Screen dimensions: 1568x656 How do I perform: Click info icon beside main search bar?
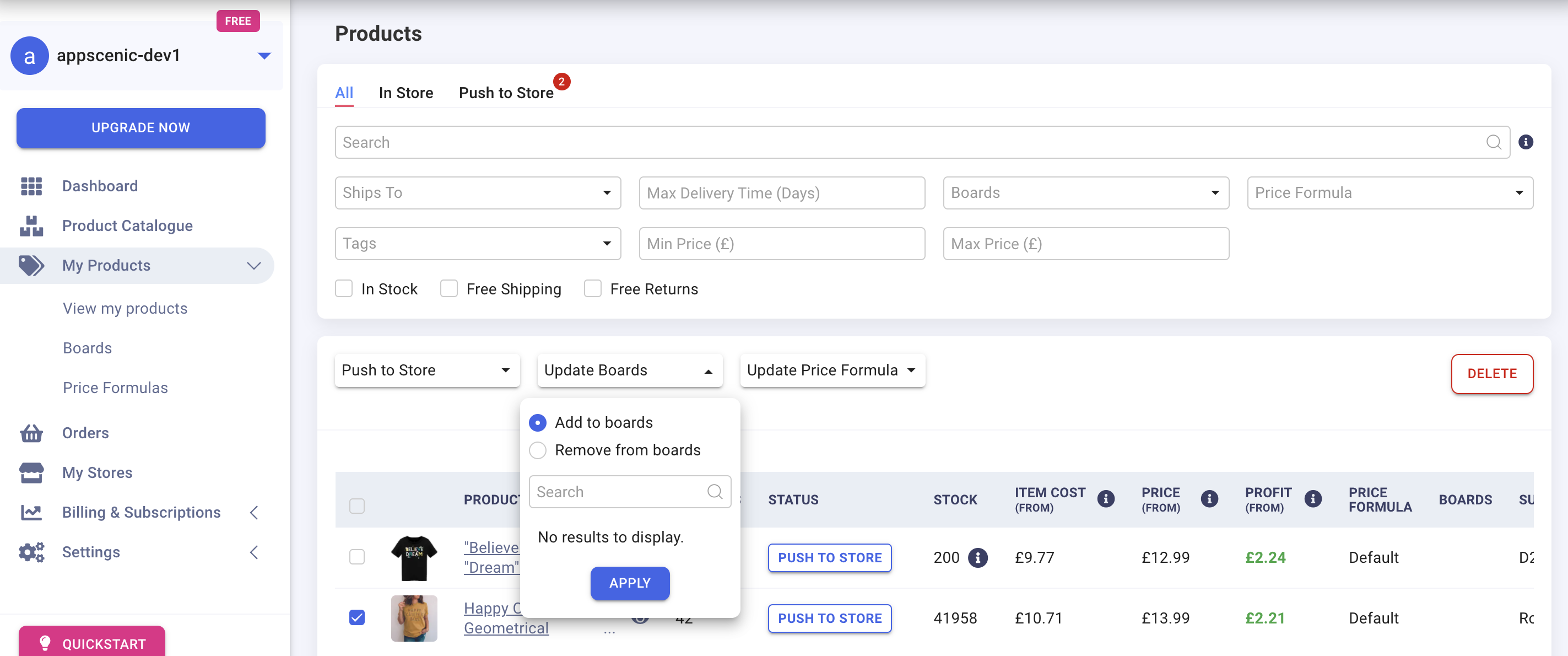(1526, 142)
